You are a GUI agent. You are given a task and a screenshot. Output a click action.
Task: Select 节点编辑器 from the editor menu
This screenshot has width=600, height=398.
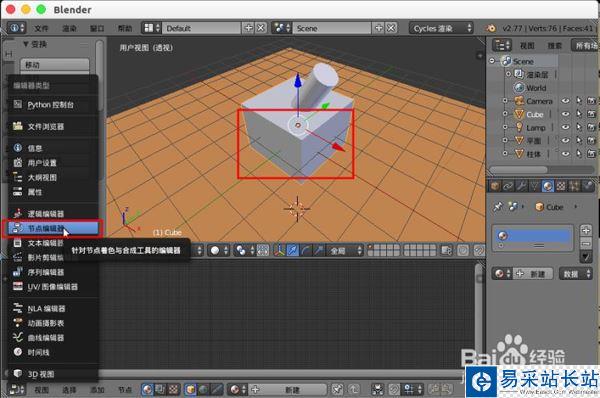pos(53,228)
